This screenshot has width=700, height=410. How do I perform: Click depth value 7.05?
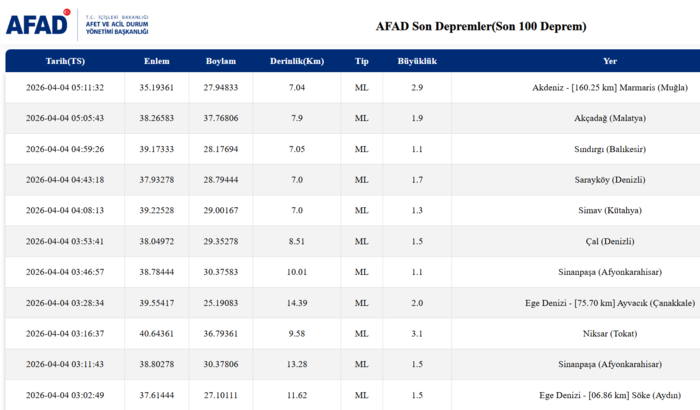pyautogui.click(x=297, y=149)
